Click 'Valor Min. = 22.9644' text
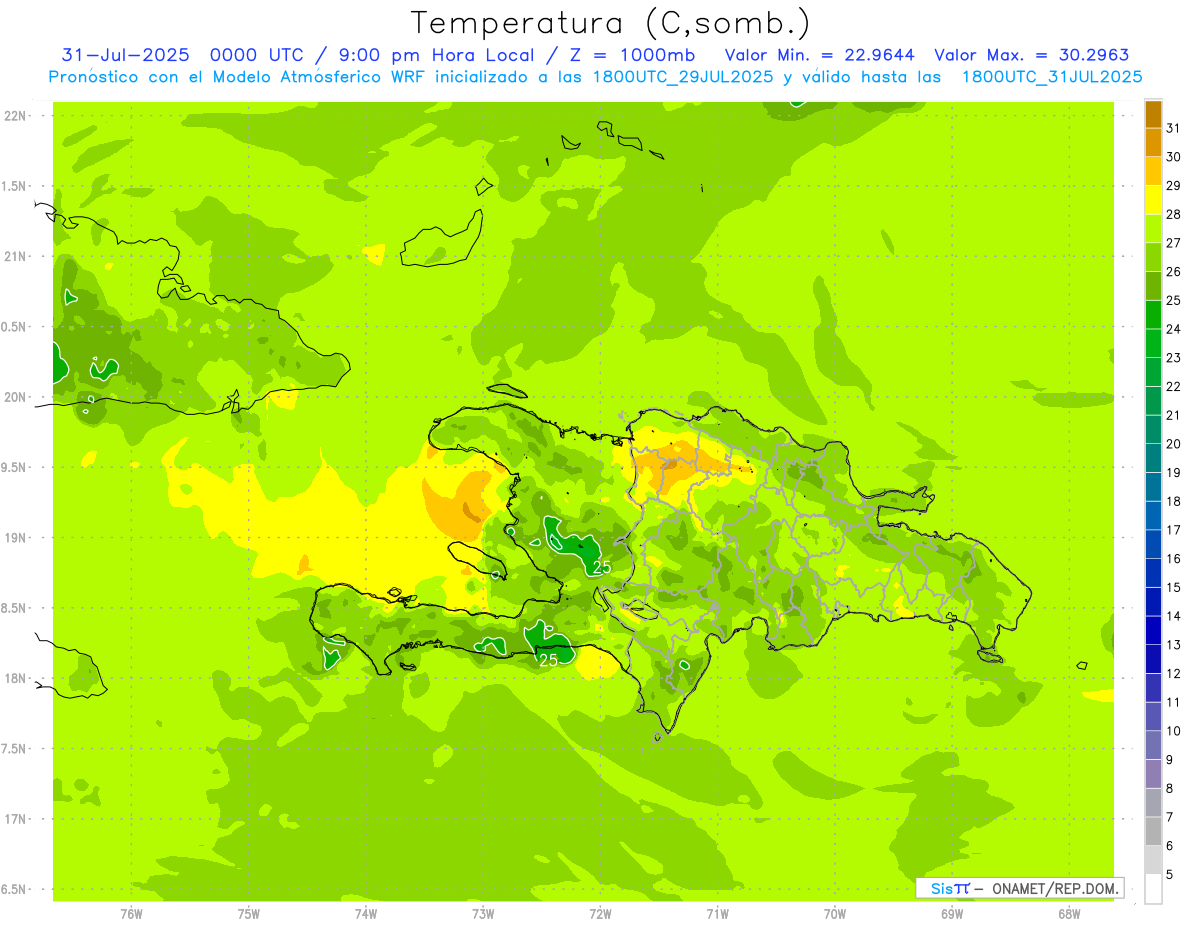 (819, 55)
